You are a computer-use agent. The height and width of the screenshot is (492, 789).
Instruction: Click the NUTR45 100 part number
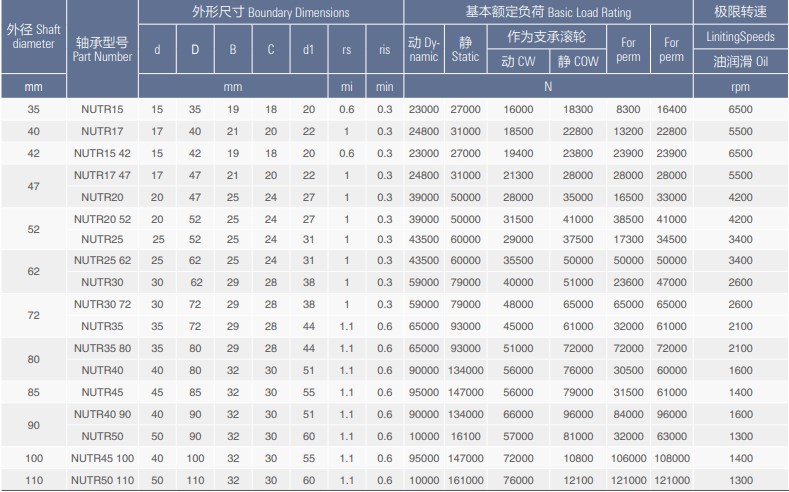[x=102, y=458]
